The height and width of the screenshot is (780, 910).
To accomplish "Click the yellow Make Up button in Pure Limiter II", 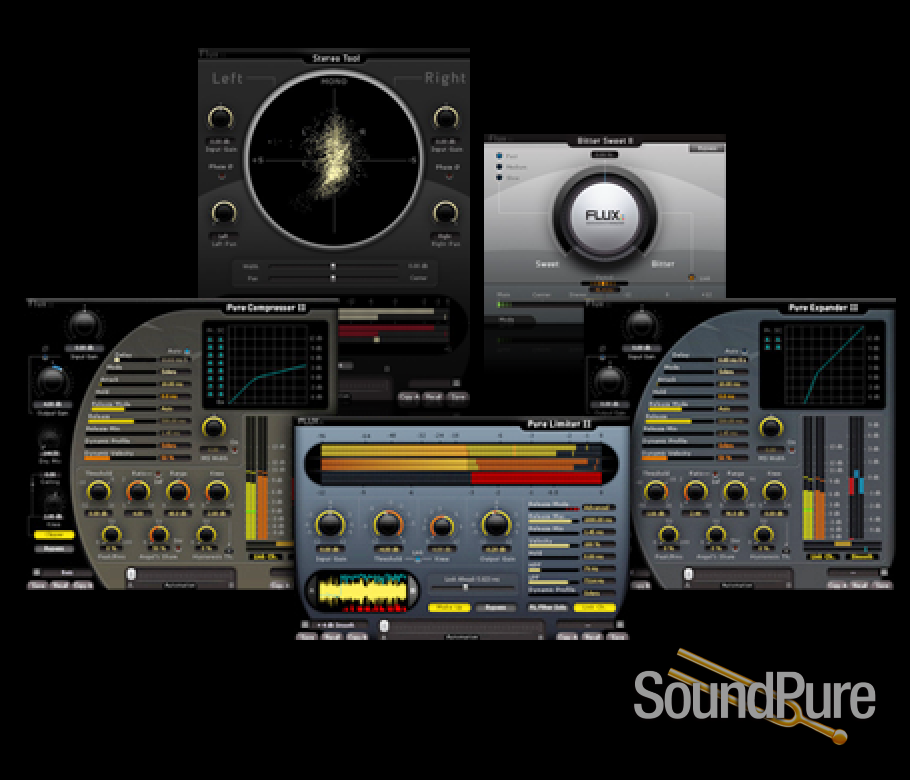I will coord(449,608).
